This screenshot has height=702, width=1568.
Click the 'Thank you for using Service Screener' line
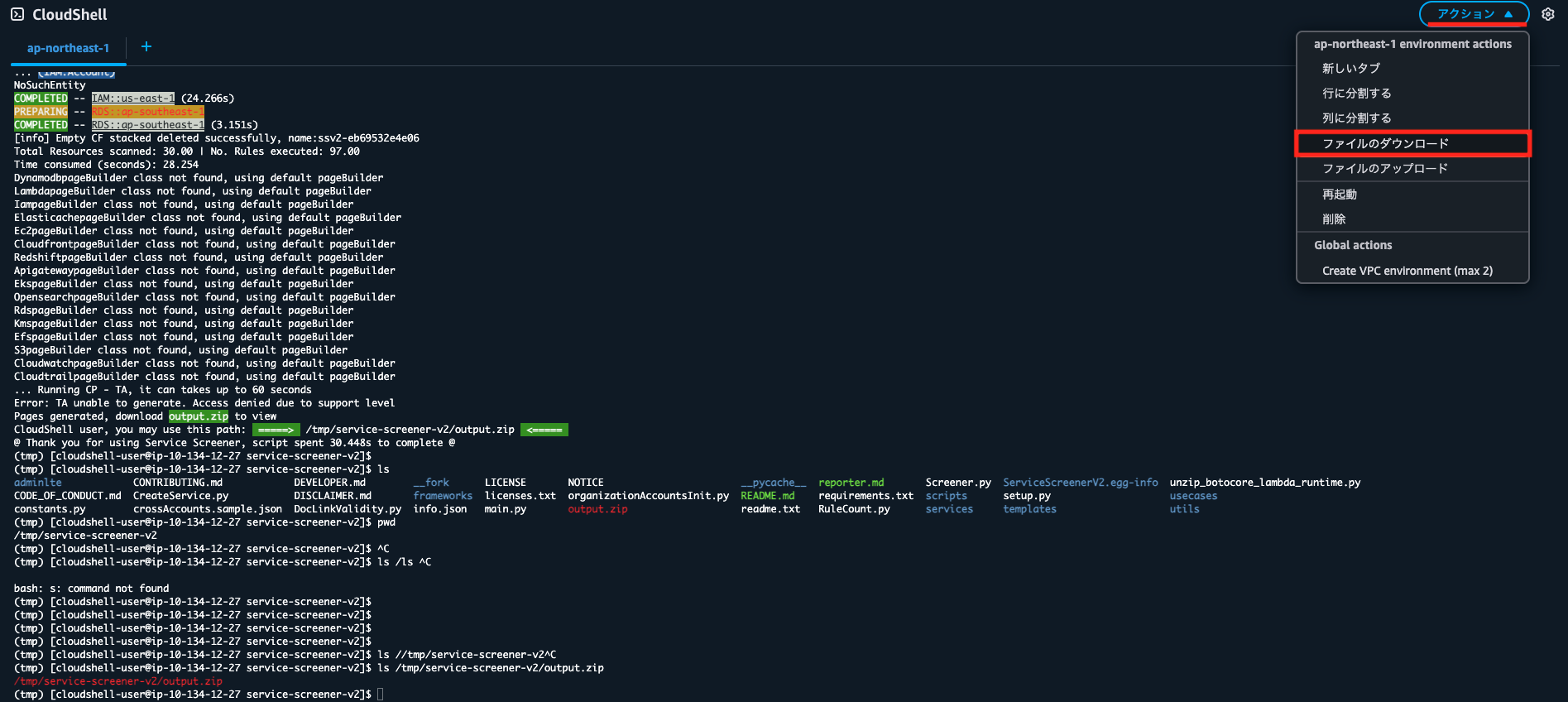click(235, 443)
